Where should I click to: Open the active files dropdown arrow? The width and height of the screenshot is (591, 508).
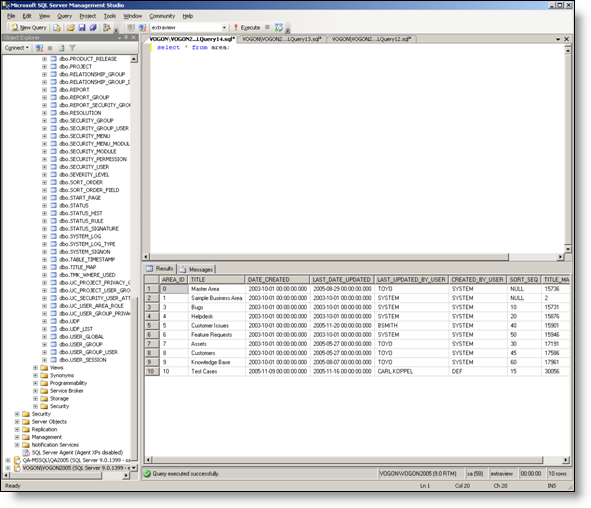point(558,39)
